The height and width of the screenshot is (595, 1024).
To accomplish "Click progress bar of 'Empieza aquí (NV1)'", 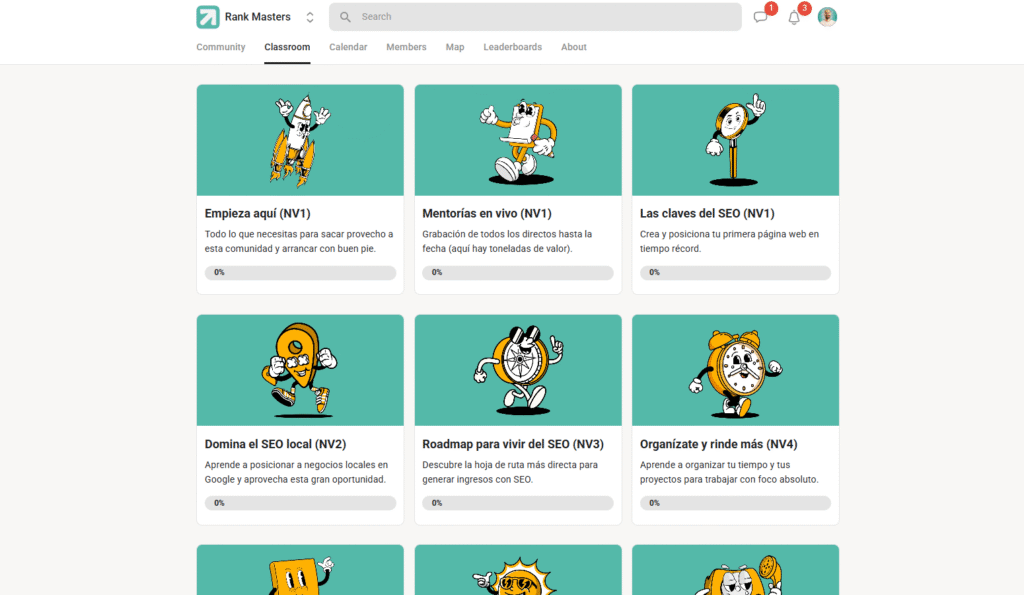I will [x=300, y=272].
